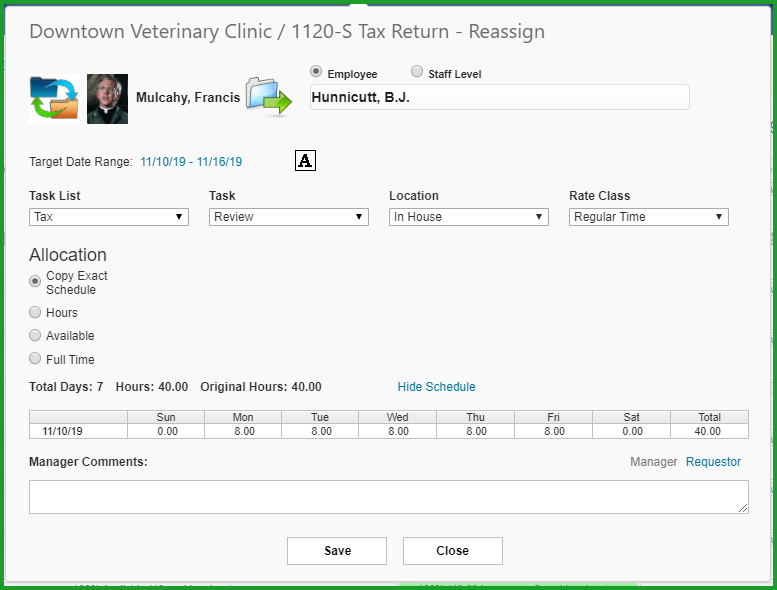The width and height of the screenshot is (777, 590).
Task: Click the Close button
Action: 453,551
